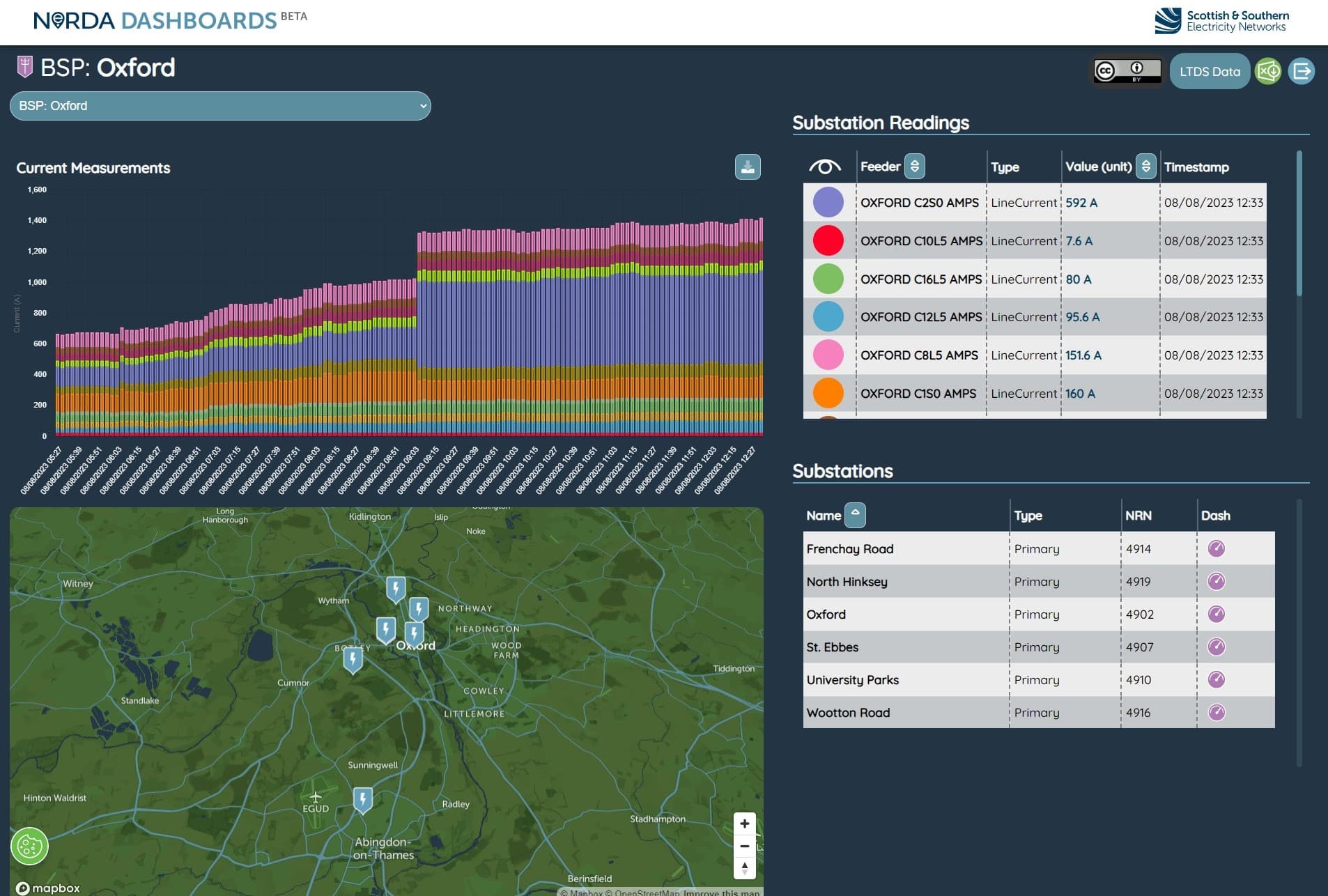Download the Current Measurements chart data

(747, 167)
